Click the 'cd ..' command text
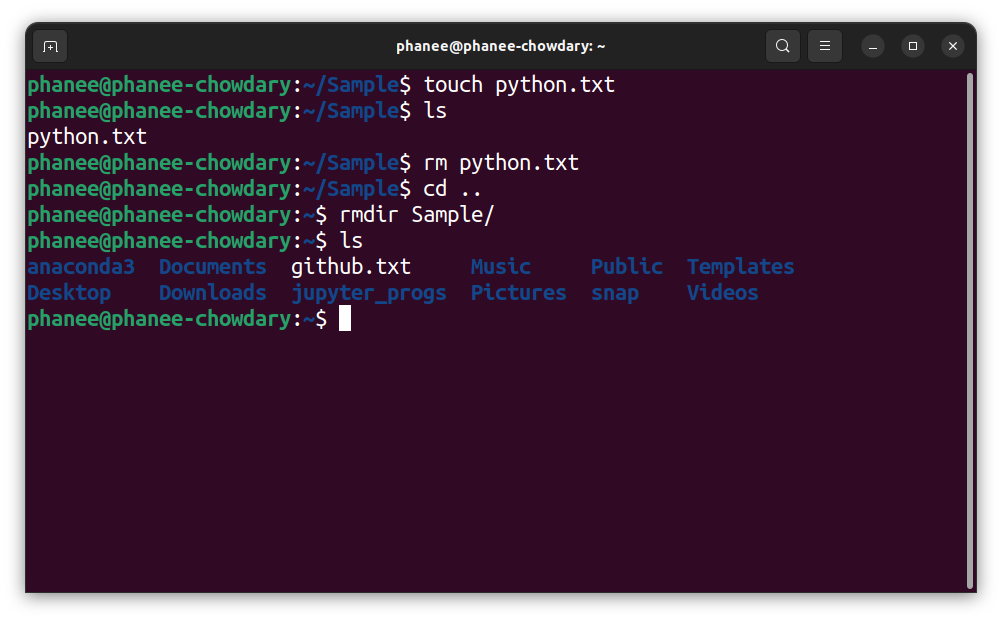The height and width of the screenshot is (621, 1002). 452,189
